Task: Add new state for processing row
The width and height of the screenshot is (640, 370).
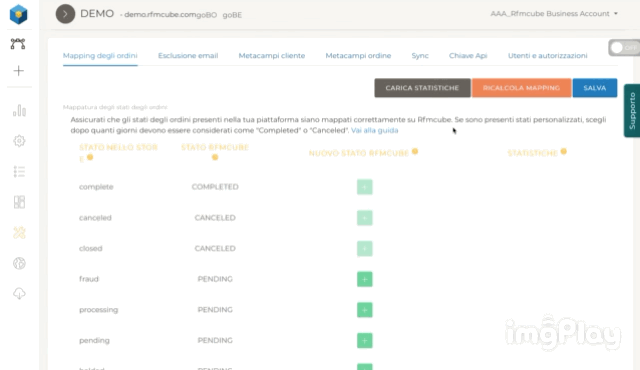Action: (364, 310)
